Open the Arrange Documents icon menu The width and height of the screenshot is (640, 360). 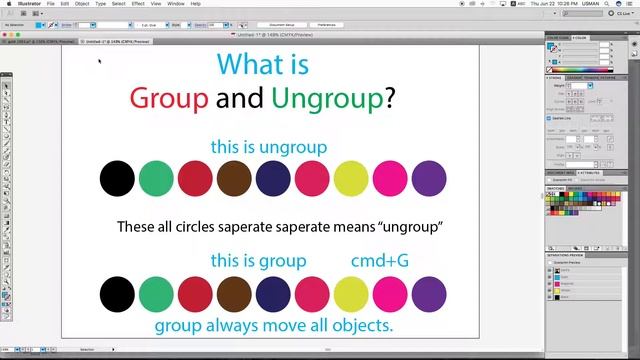coord(38,13)
